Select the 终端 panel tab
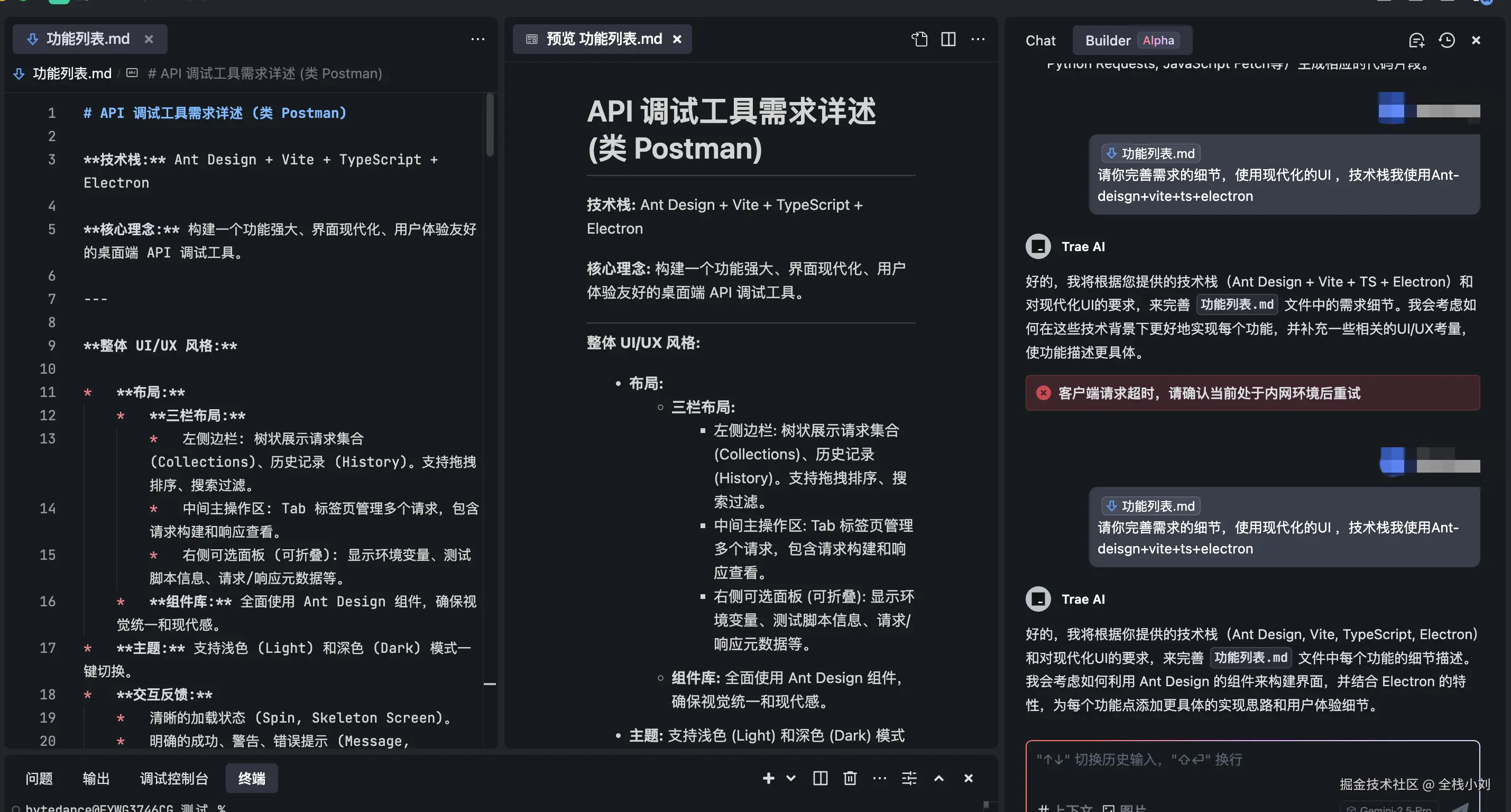This screenshot has width=1511, height=812. (252, 779)
